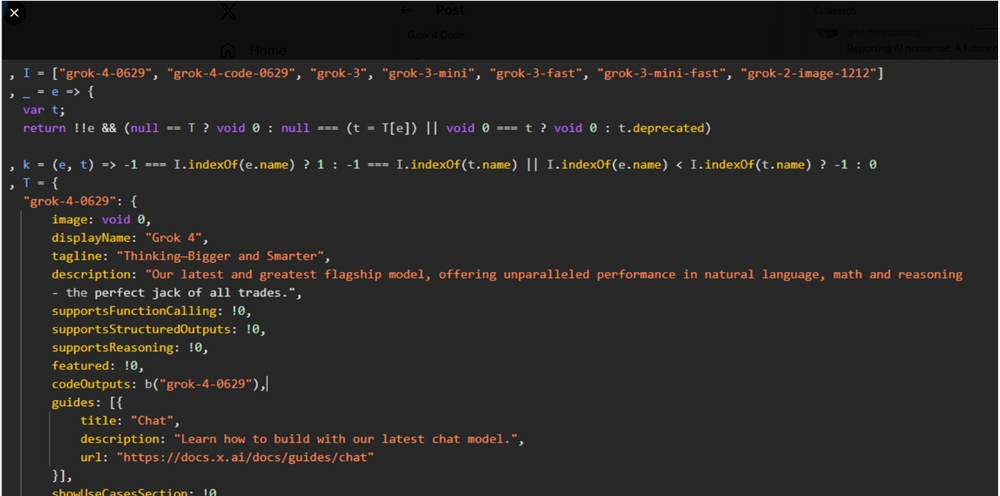1000x496 pixels.
Task: Click the supportsFunctionCalling property
Action: click(134, 311)
